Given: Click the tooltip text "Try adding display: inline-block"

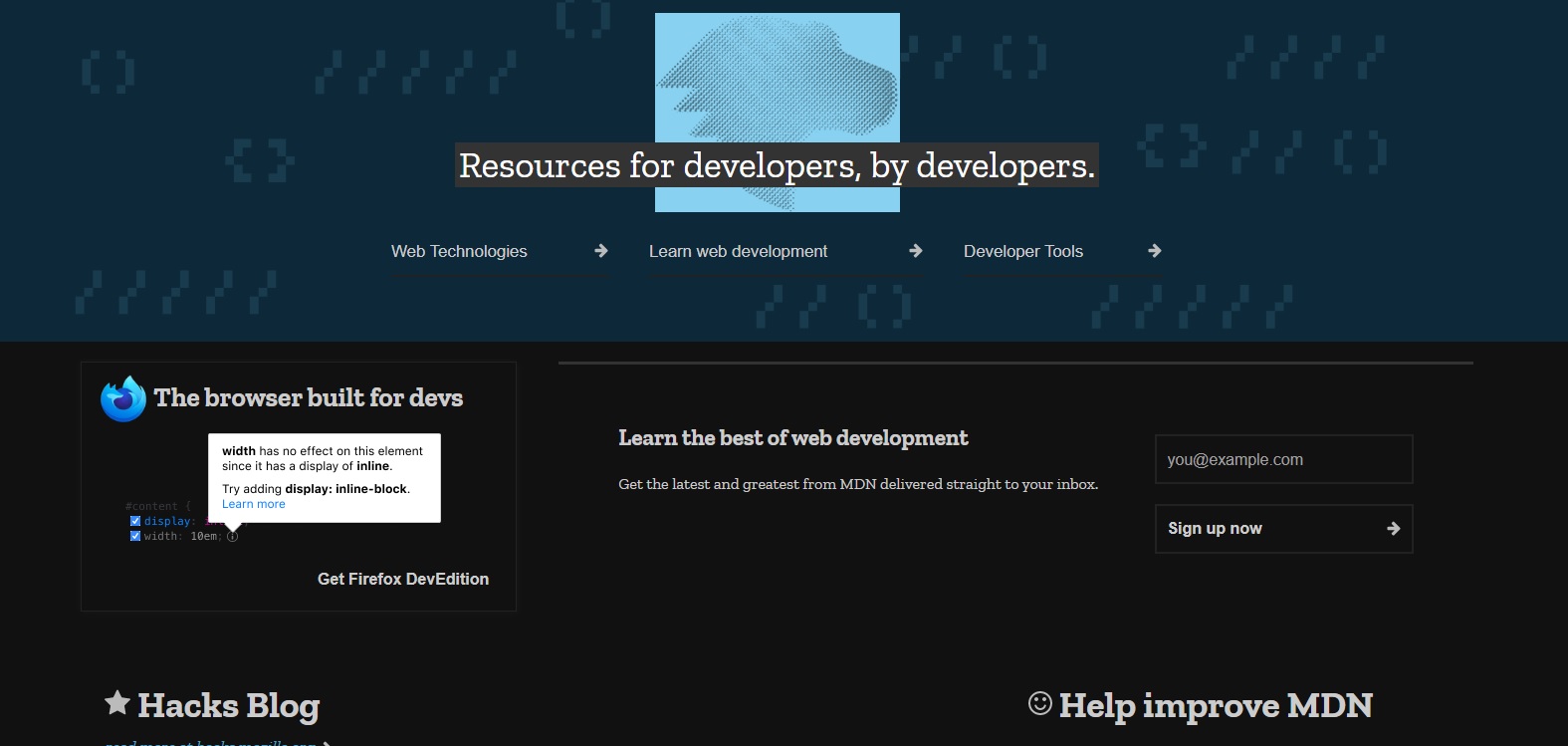Looking at the screenshot, I should click(316, 489).
